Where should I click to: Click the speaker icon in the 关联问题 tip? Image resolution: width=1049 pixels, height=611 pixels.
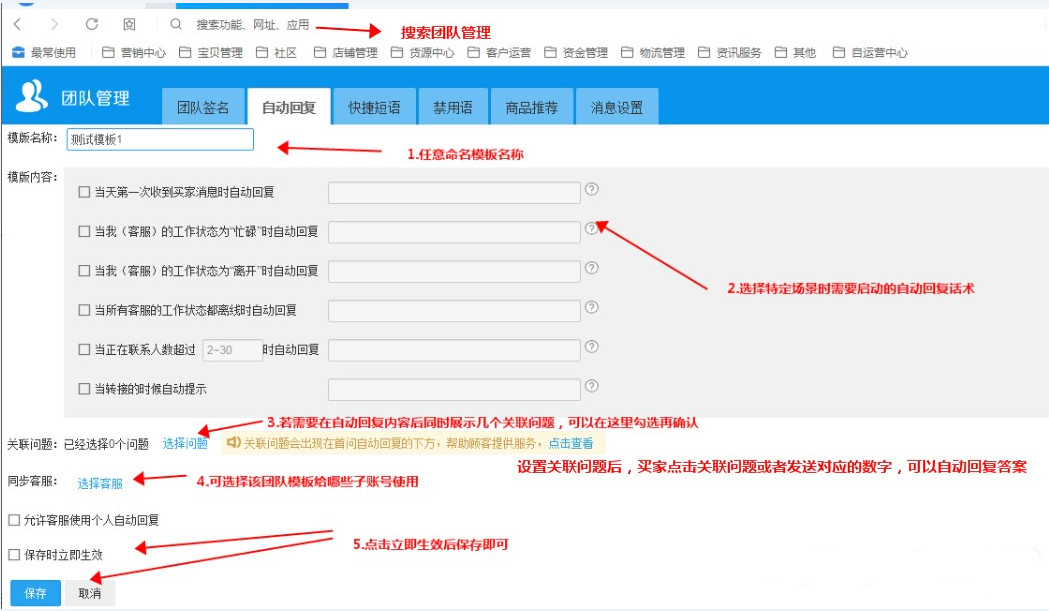point(233,444)
